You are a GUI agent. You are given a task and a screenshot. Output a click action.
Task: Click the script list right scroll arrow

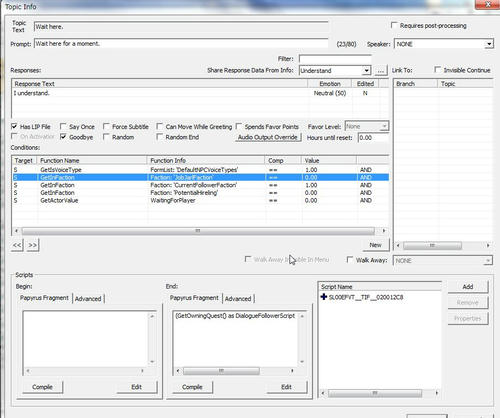pyautogui.click(x=436, y=393)
